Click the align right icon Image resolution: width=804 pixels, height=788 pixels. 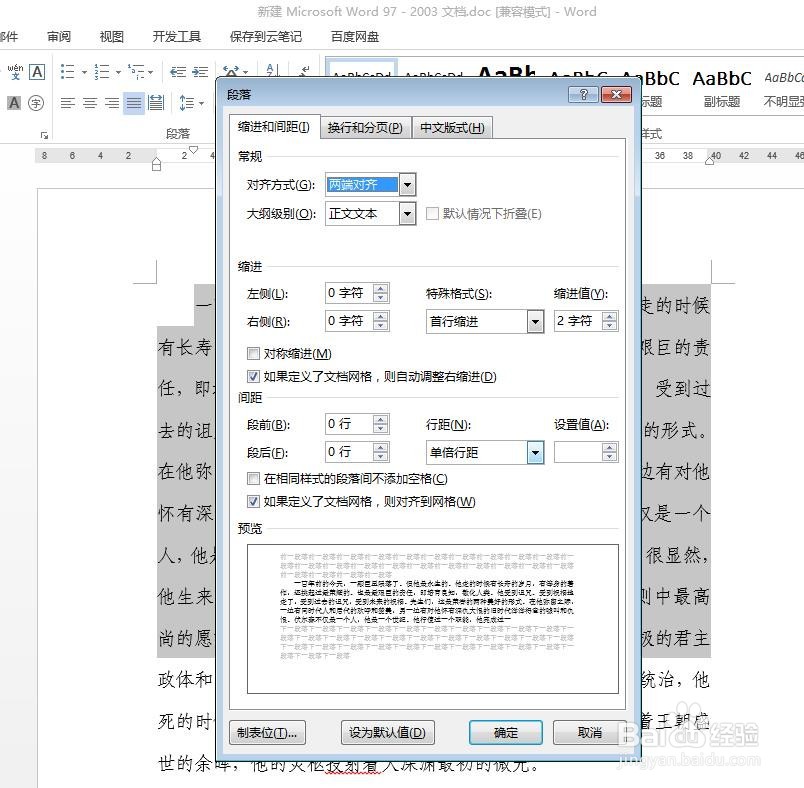click(x=112, y=103)
